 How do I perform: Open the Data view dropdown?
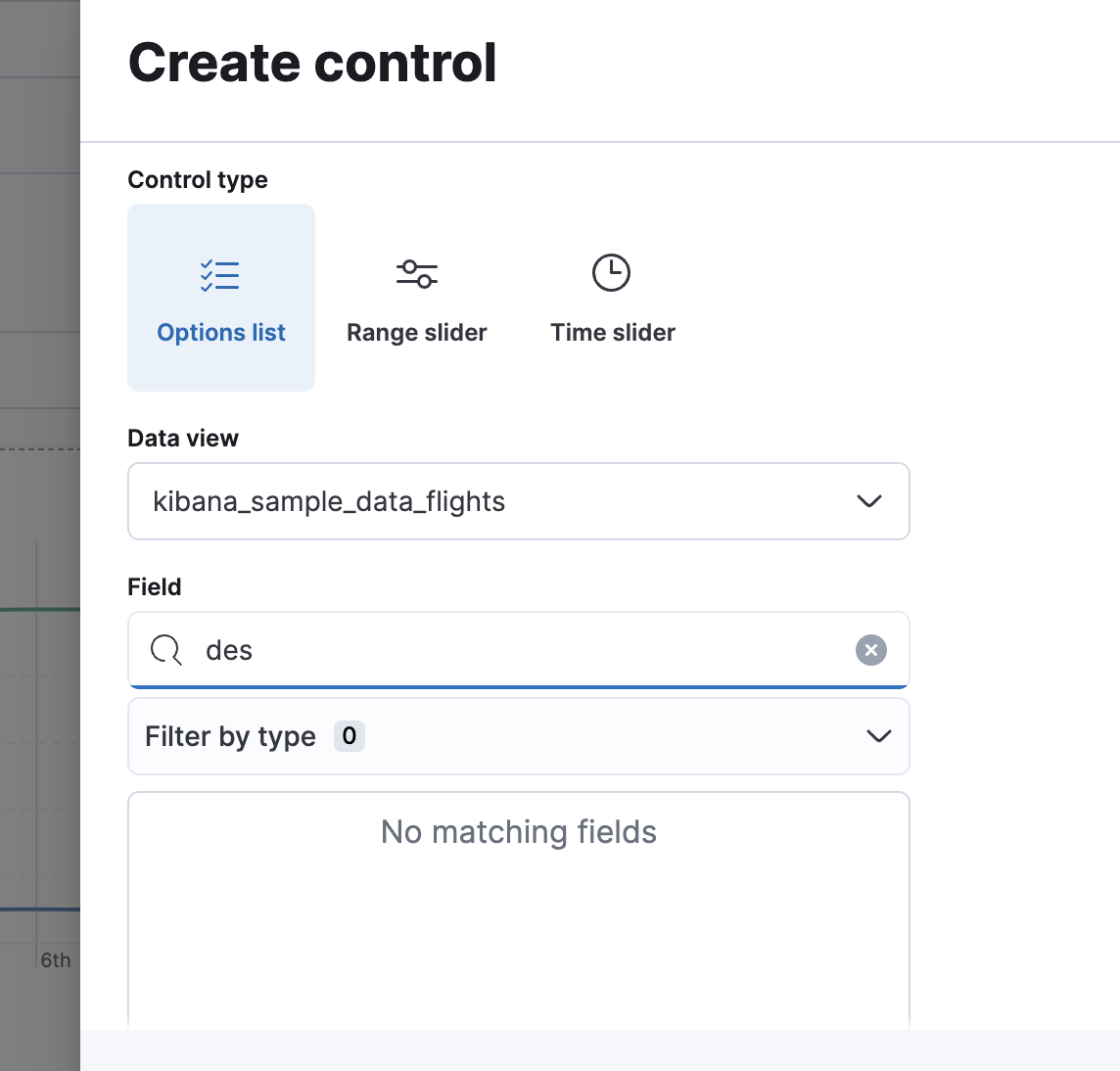pyautogui.click(x=519, y=501)
